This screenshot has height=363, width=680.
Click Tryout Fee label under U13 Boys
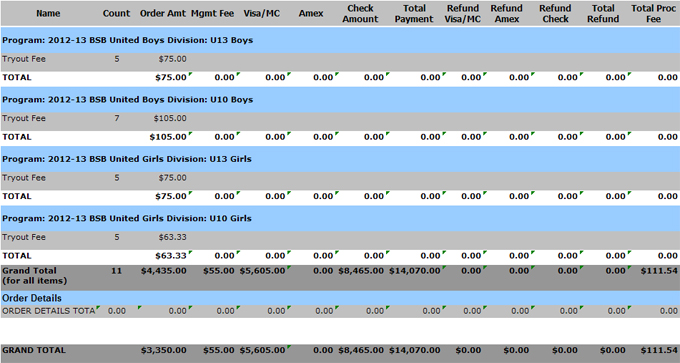coord(24,59)
